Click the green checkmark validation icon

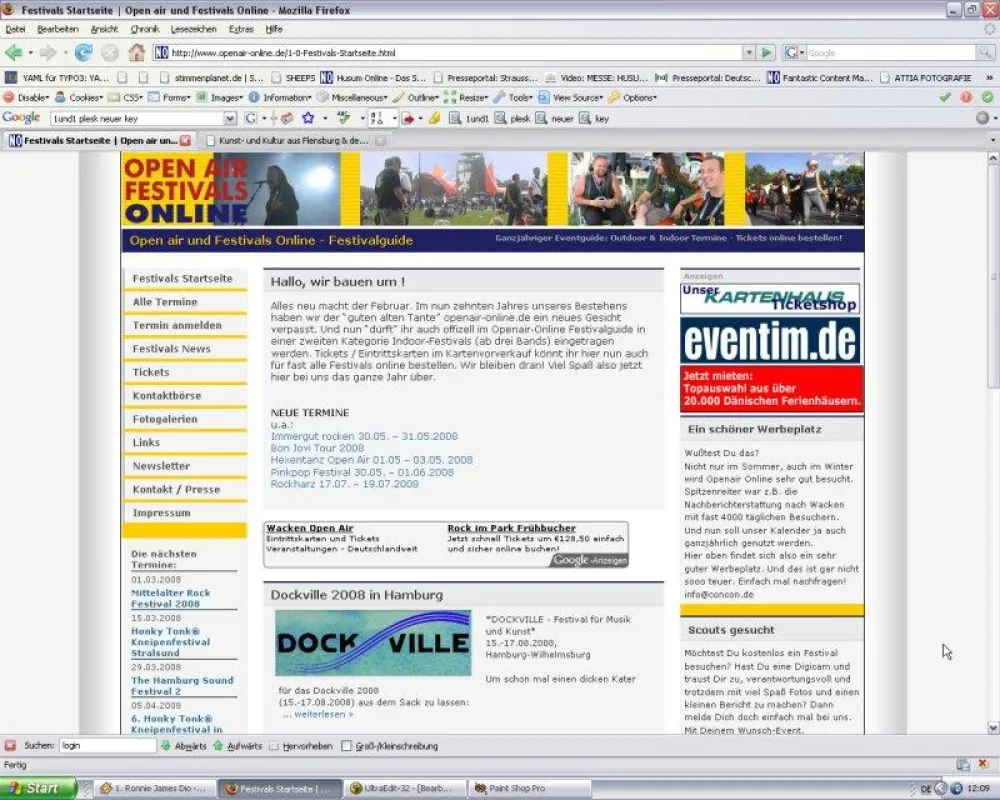coord(945,98)
